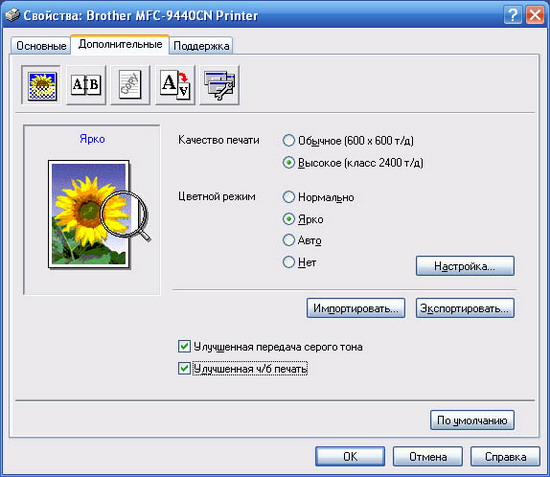
Task: Open the COPY watermark settings icon
Action: [130, 85]
